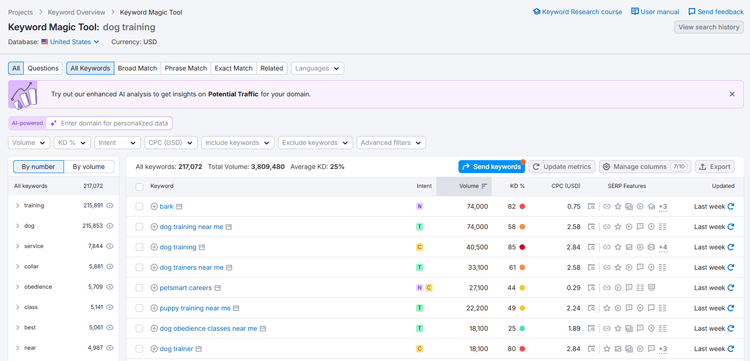This screenshot has width=750, height=361.
Task: Open the Intent filter dropdown
Action: point(118,142)
